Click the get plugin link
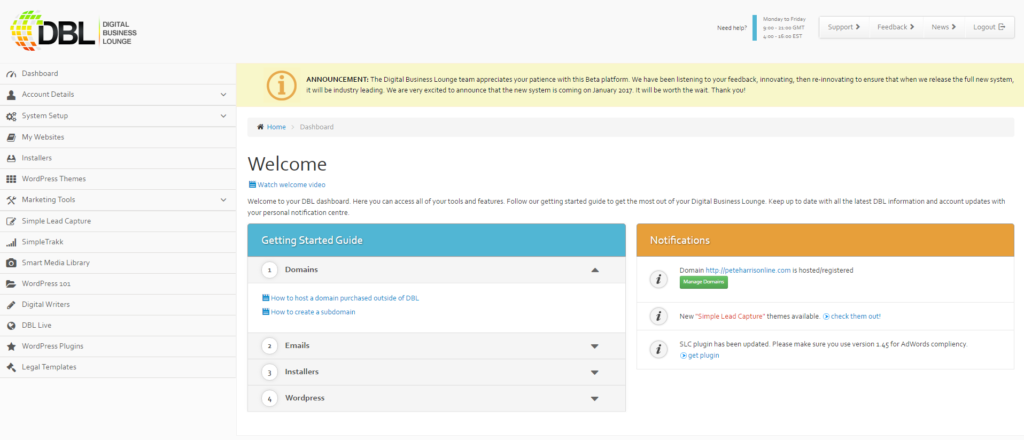The width and height of the screenshot is (1024, 440). point(703,356)
